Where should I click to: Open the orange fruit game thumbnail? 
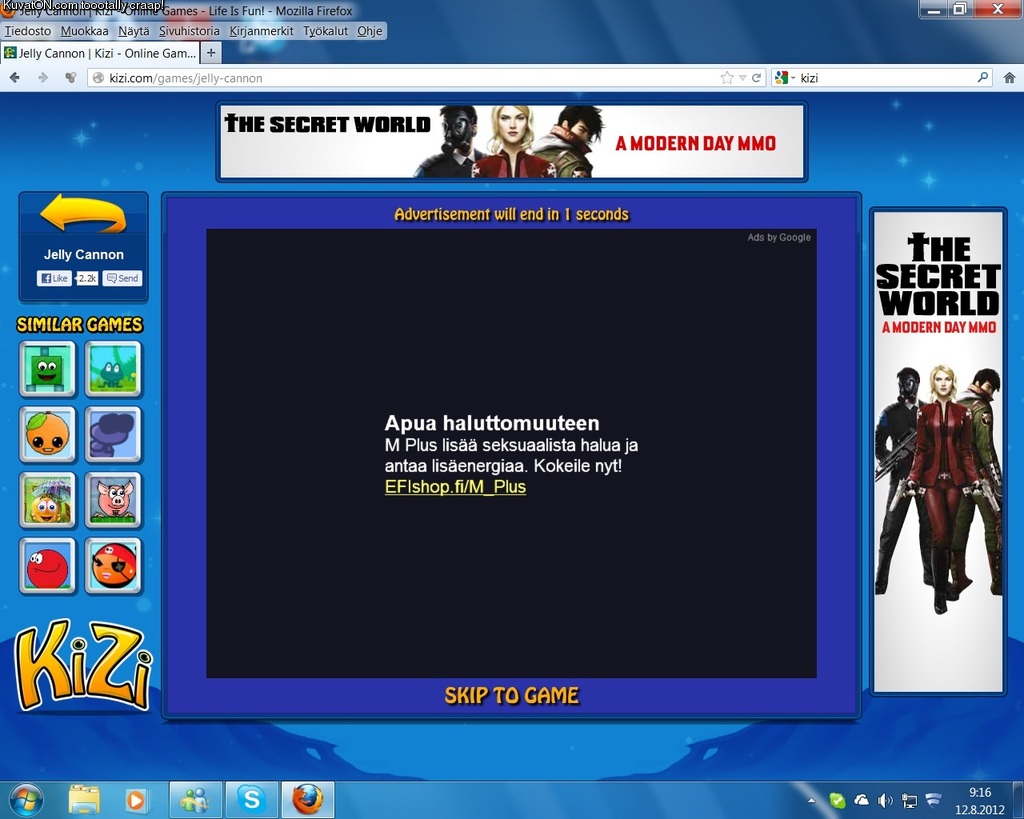click(x=47, y=434)
